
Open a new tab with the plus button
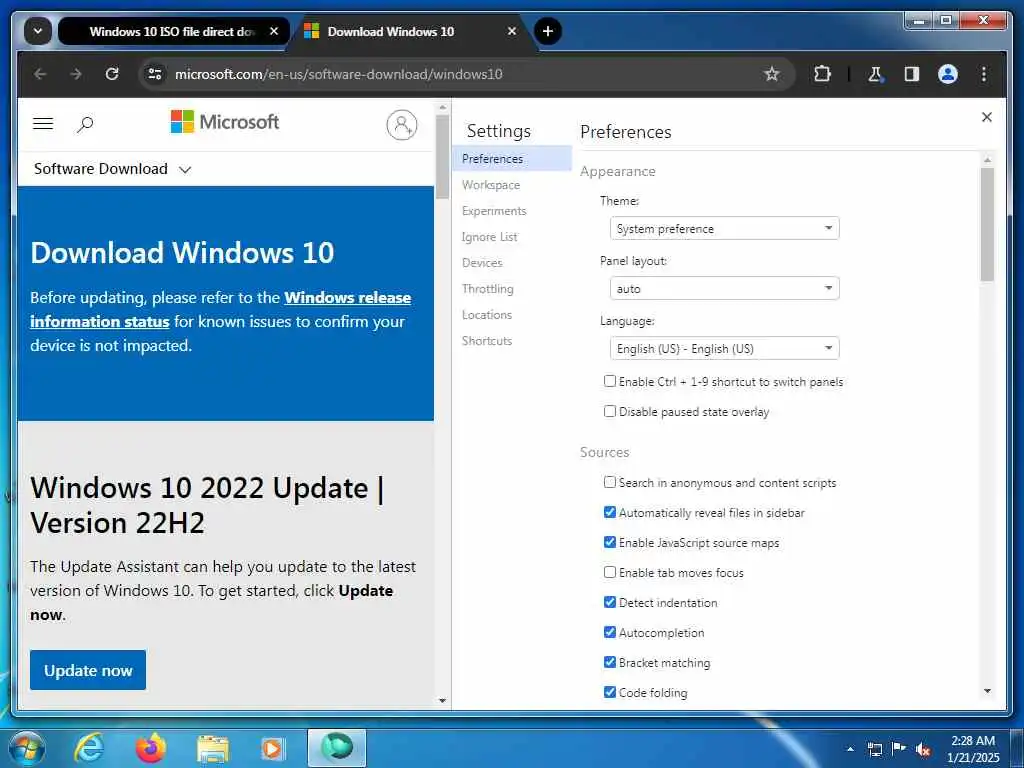point(548,31)
